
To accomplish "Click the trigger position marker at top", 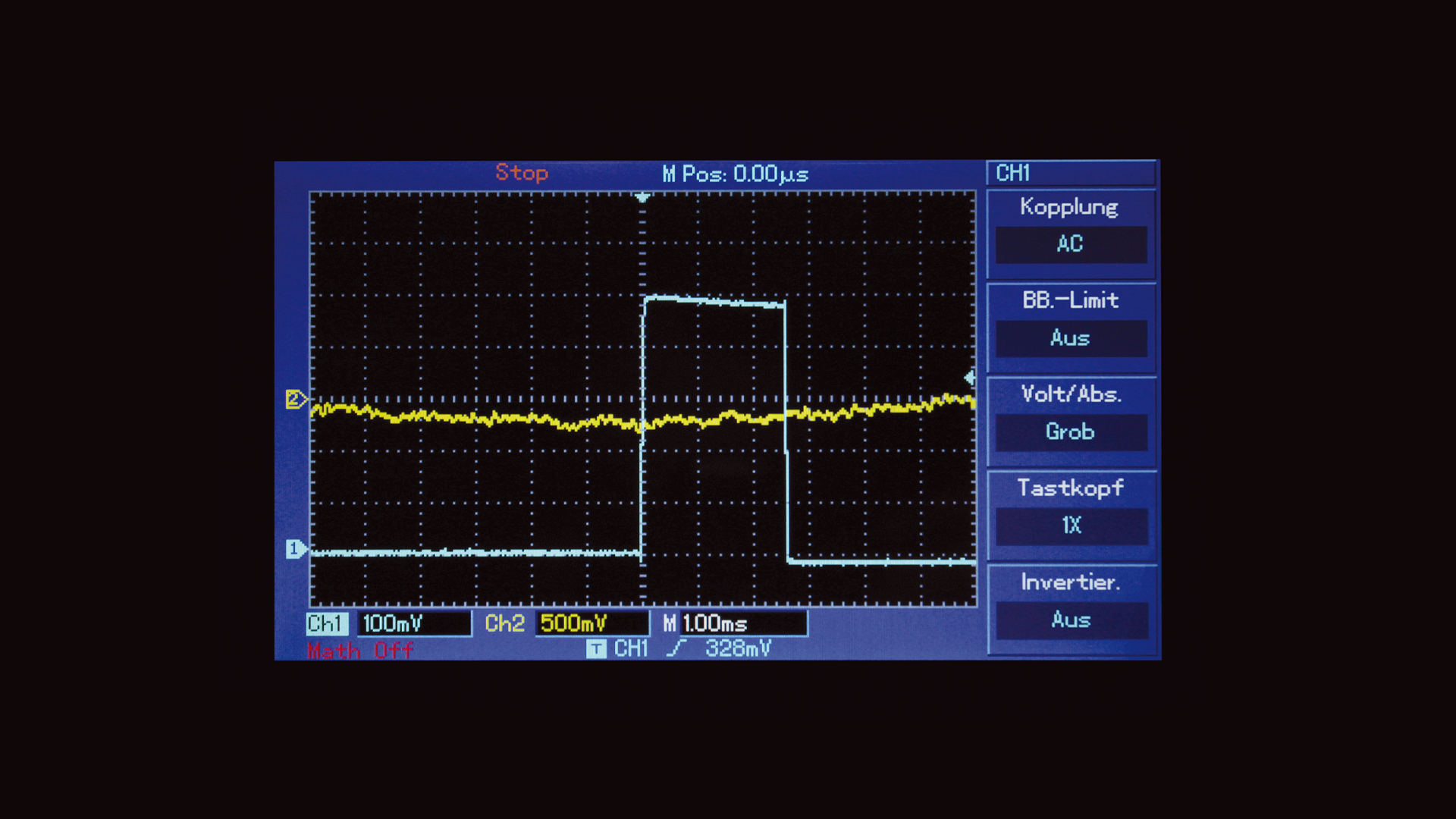I will [642, 197].
